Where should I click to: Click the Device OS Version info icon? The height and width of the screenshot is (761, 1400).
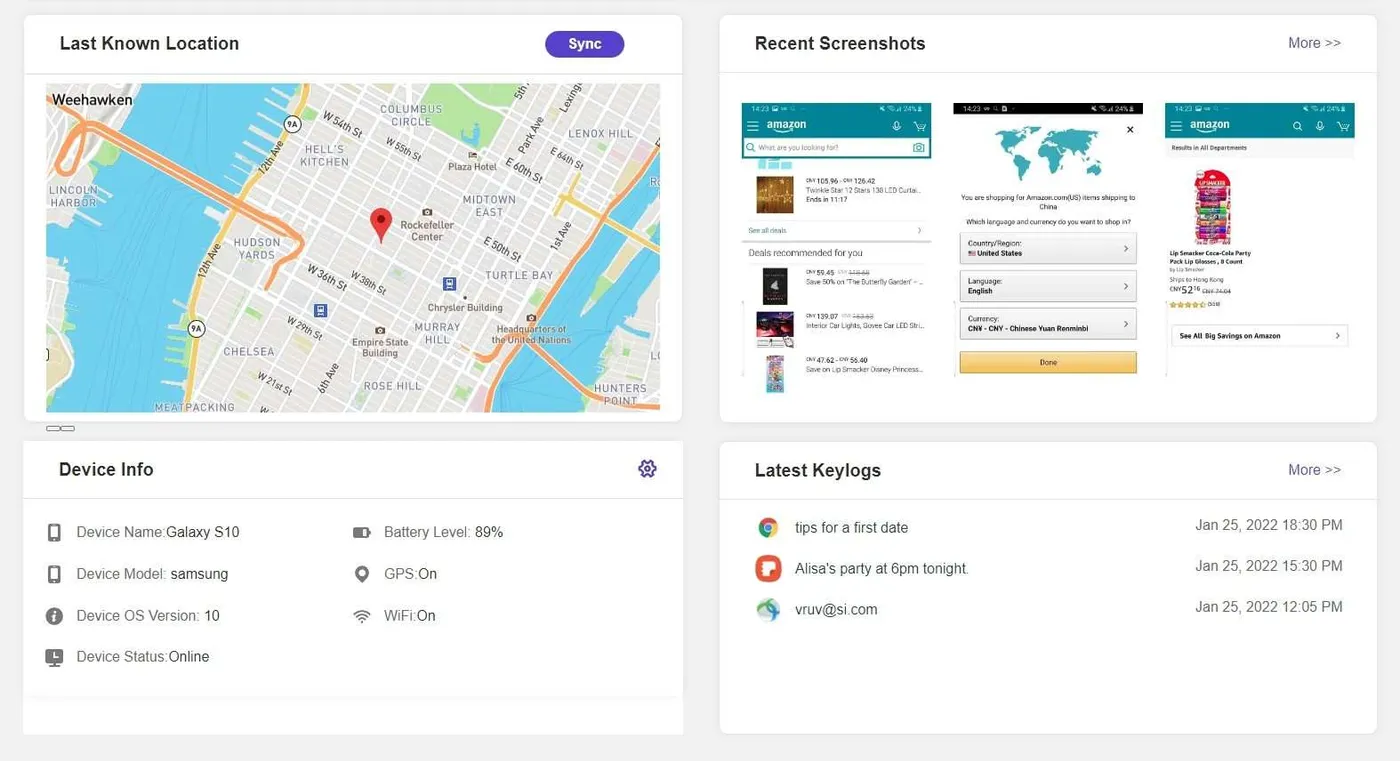point(54,616)
